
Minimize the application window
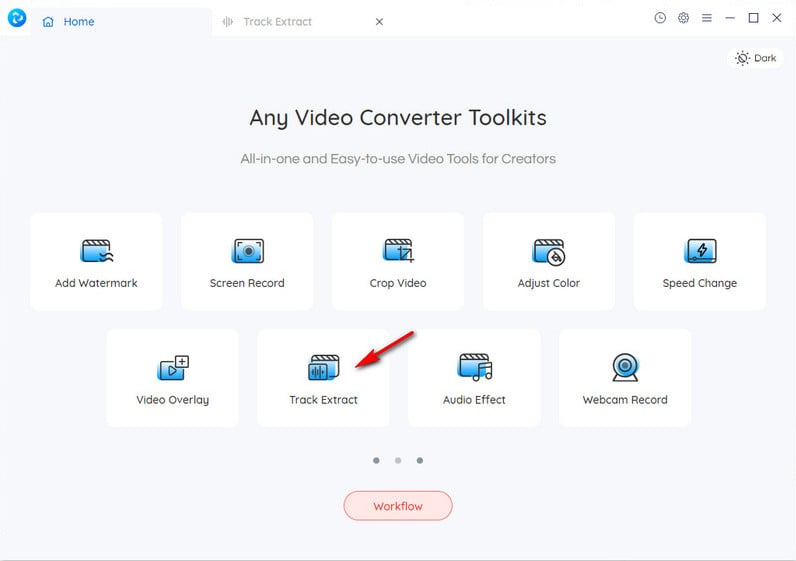730,18
